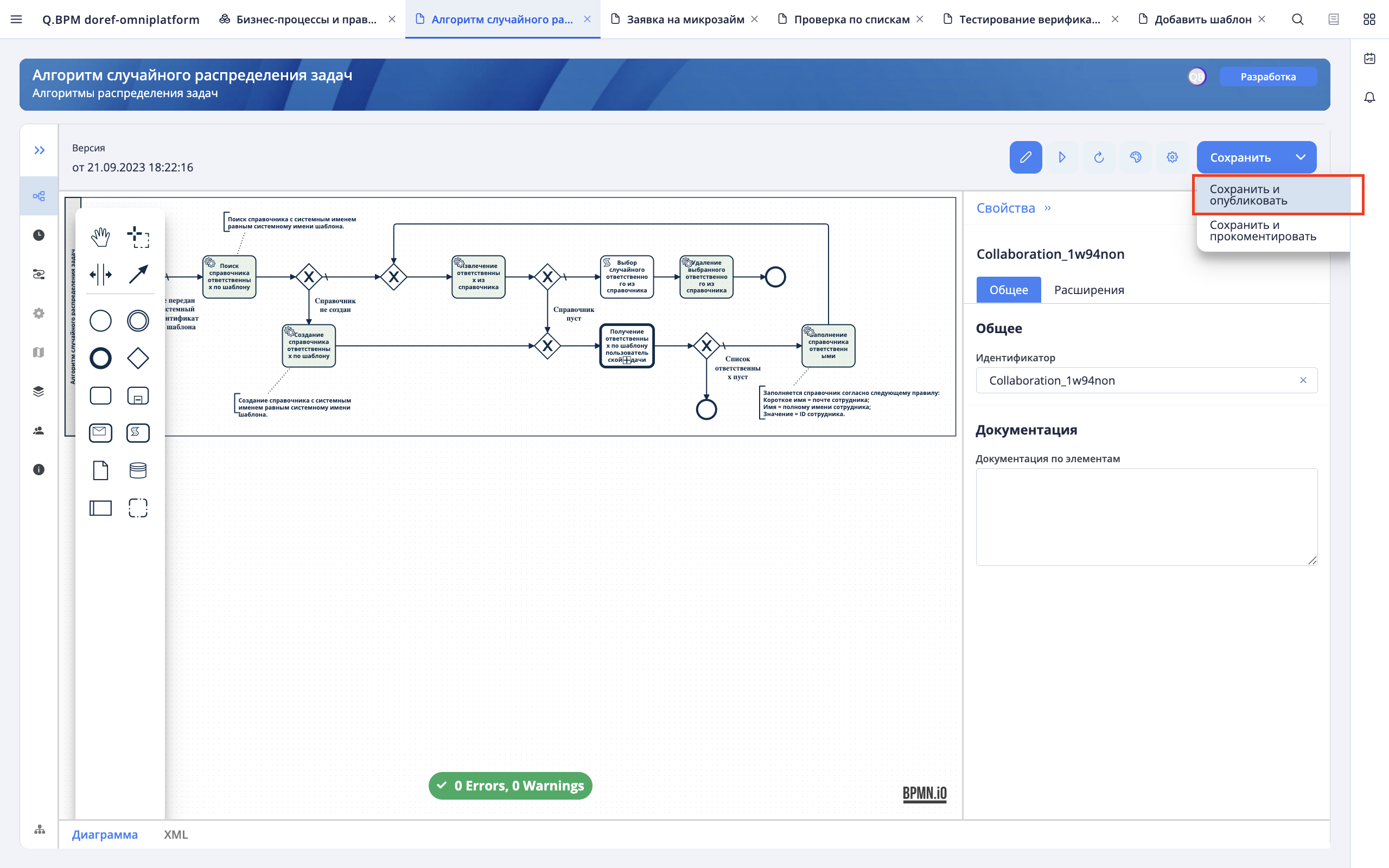This screenshot has height=868, width=1389.
Task: Click the Разработка status button
Action: coord(1268,77)
